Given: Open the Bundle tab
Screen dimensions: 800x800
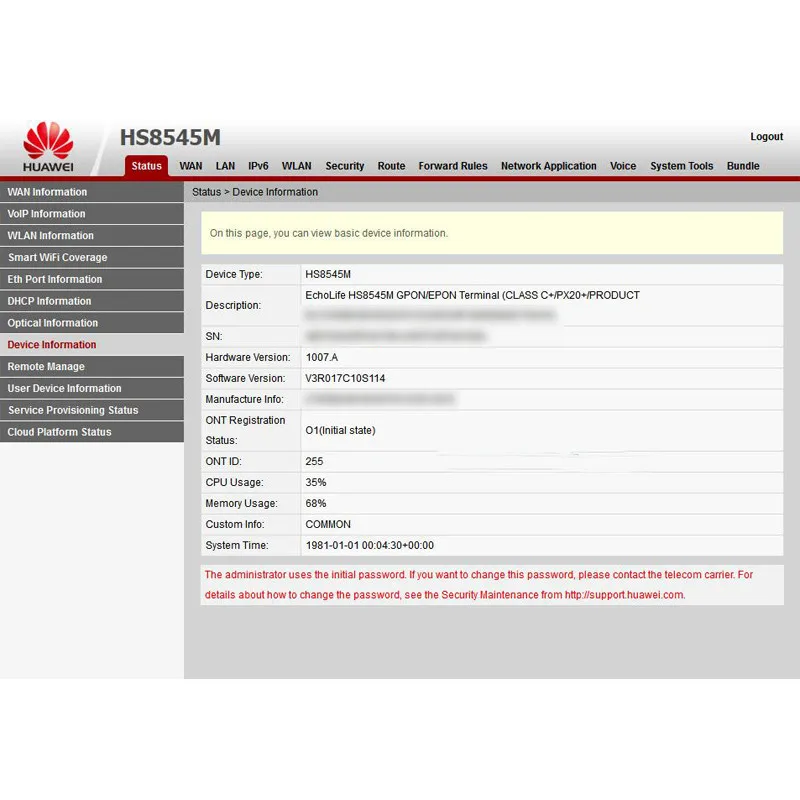Looking at the screenshot, I should [x=743, y=166].
